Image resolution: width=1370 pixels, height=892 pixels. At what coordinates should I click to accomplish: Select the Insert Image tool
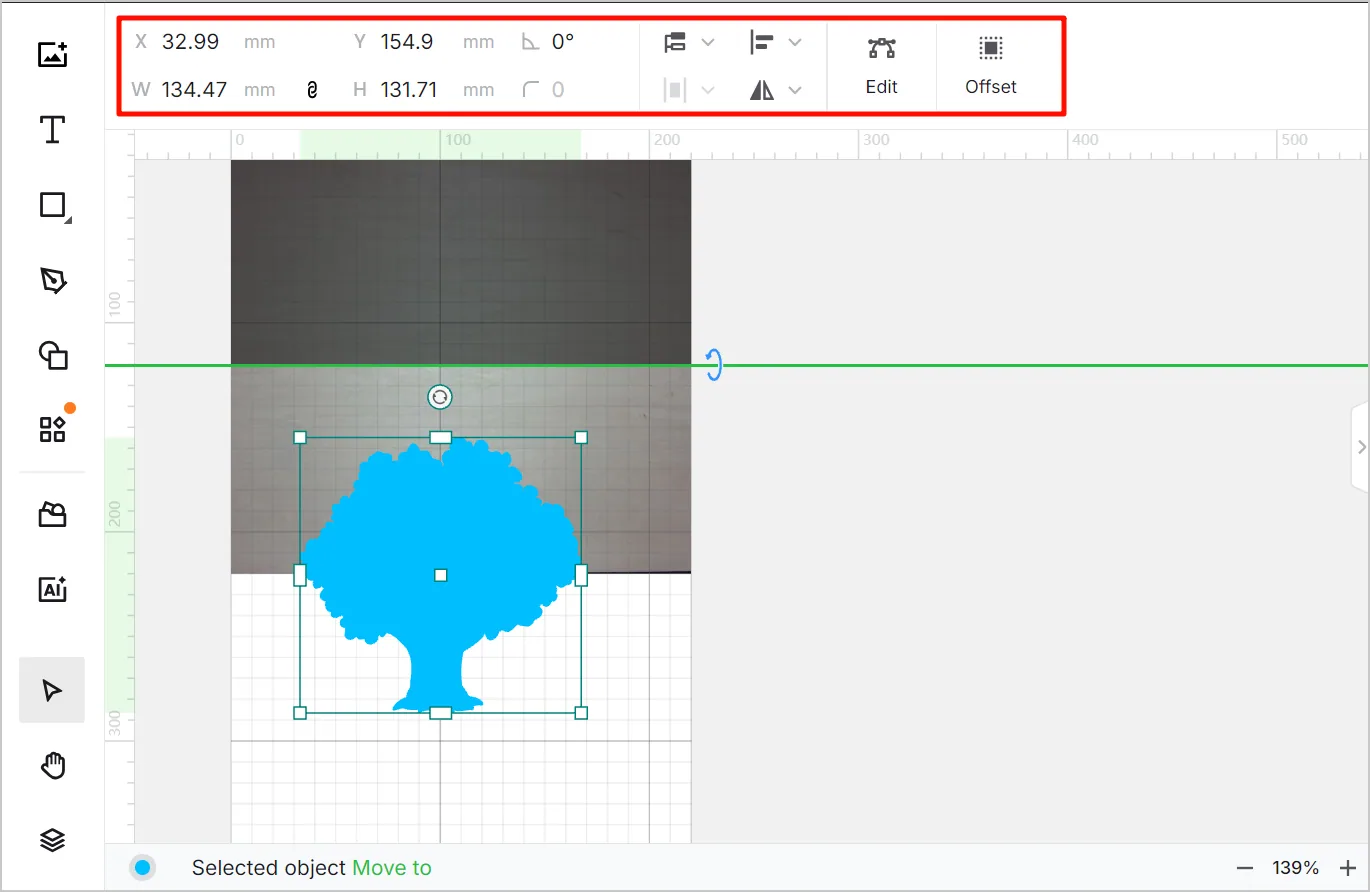click(x=52, y=54)
